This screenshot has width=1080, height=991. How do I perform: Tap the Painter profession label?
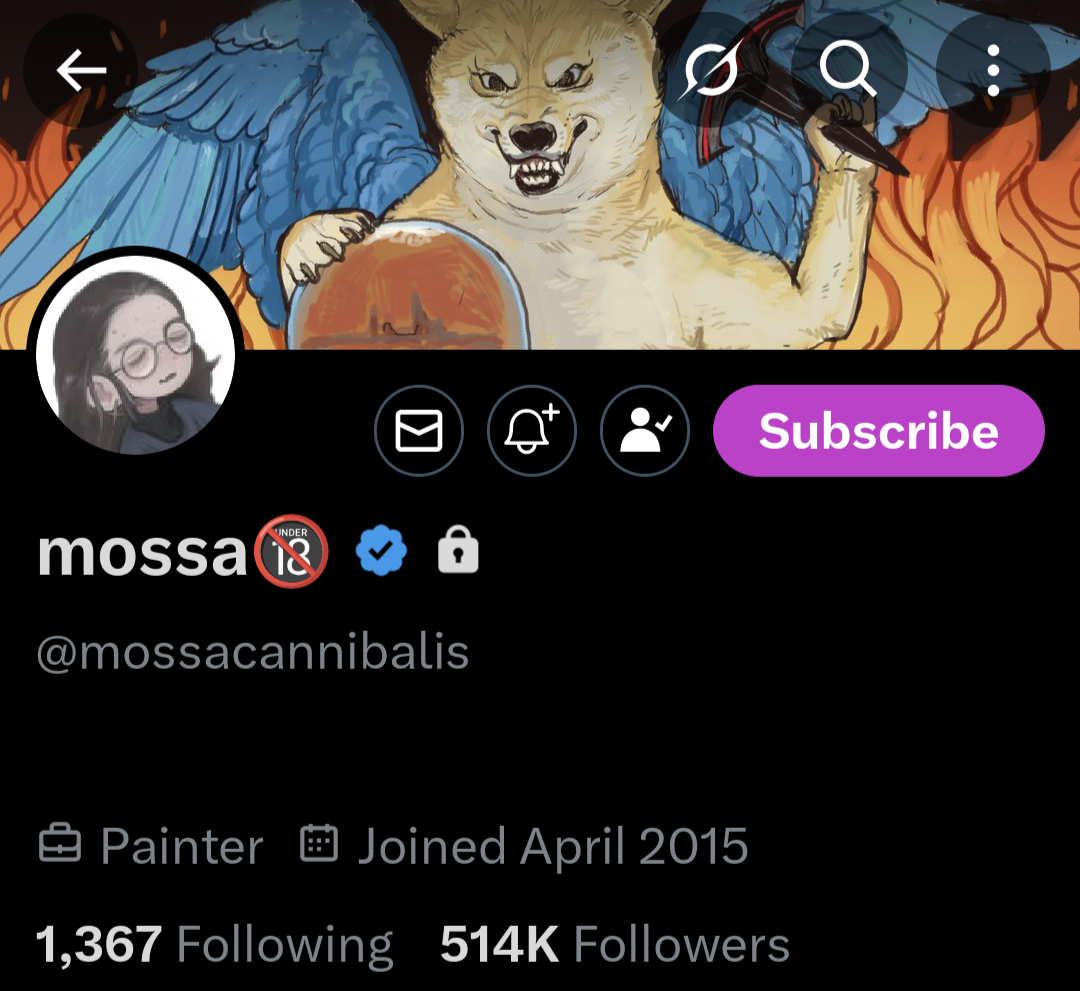point(182,846)
